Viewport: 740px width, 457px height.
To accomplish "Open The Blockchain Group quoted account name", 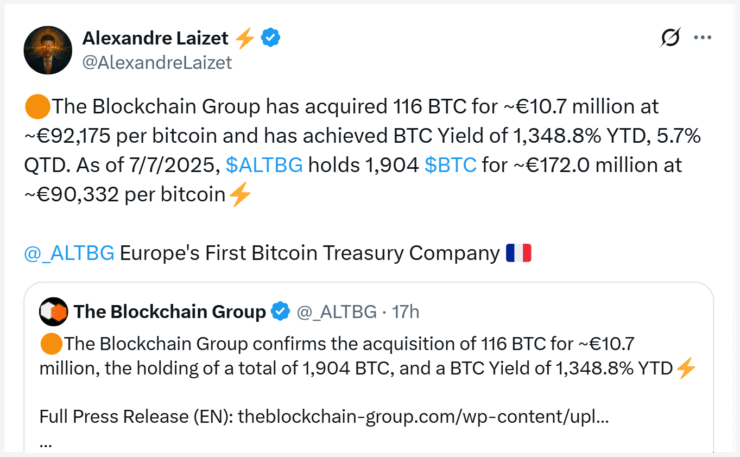I will (x=170, y=312).
